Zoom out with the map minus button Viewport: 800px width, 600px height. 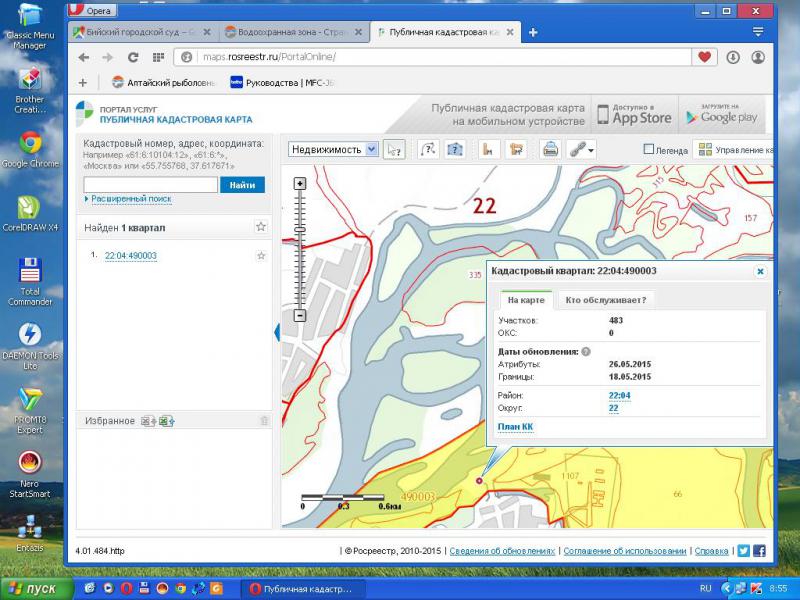pos(299,316)
